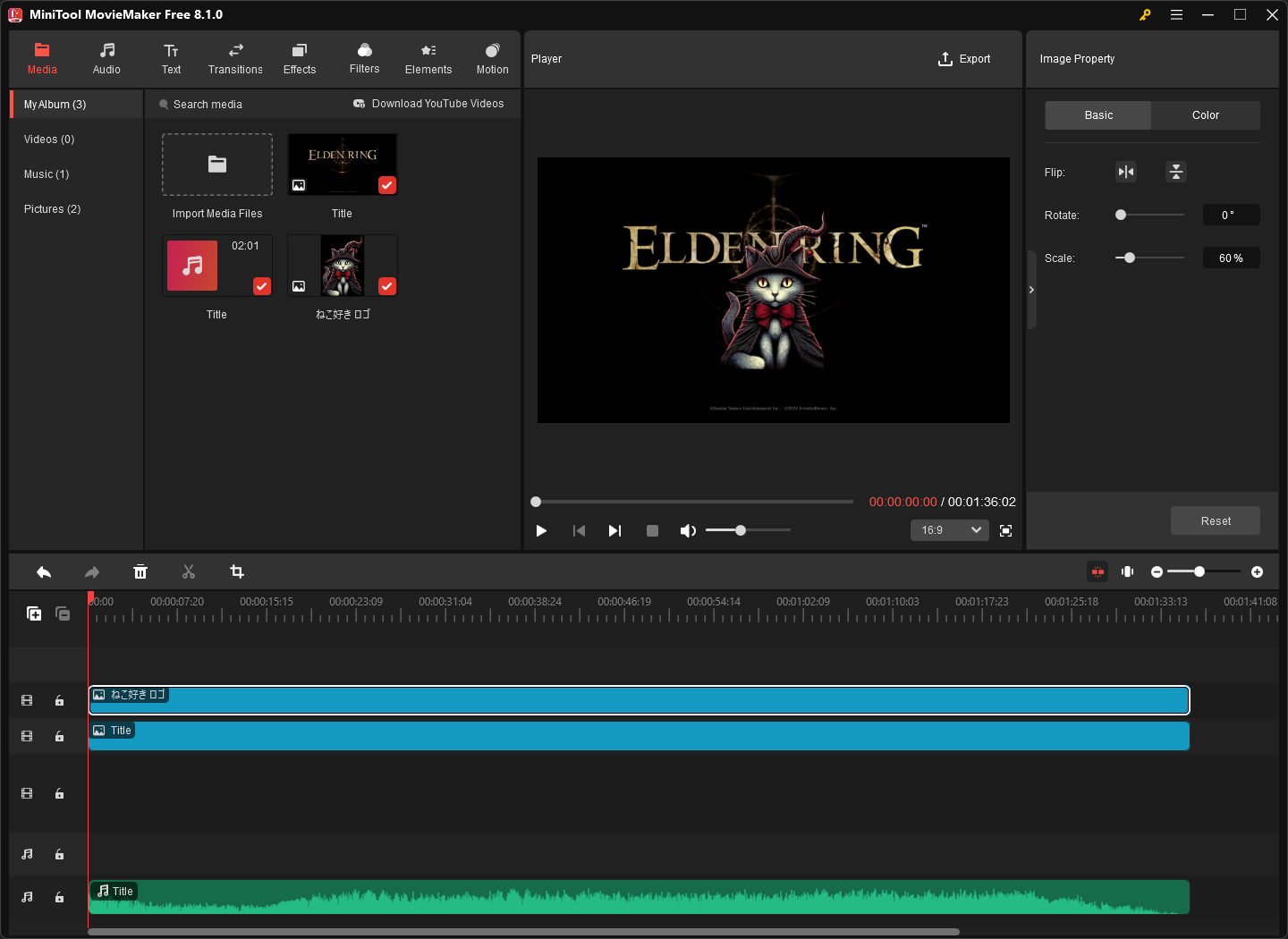The height and width of the screenshot is (939, 1288).
Task: Select the Title image timeline clip
Action: (639, 736)
